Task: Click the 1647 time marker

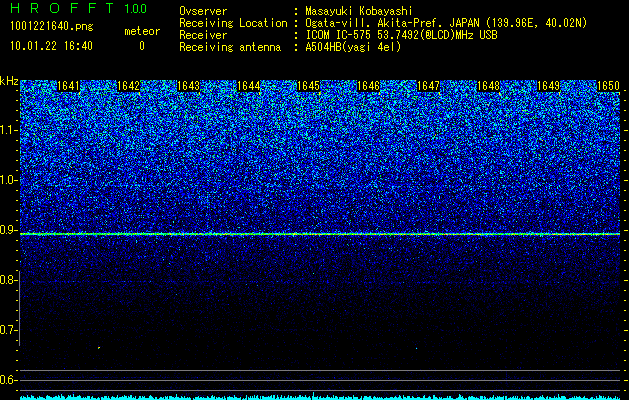Action: coord(428,86)
